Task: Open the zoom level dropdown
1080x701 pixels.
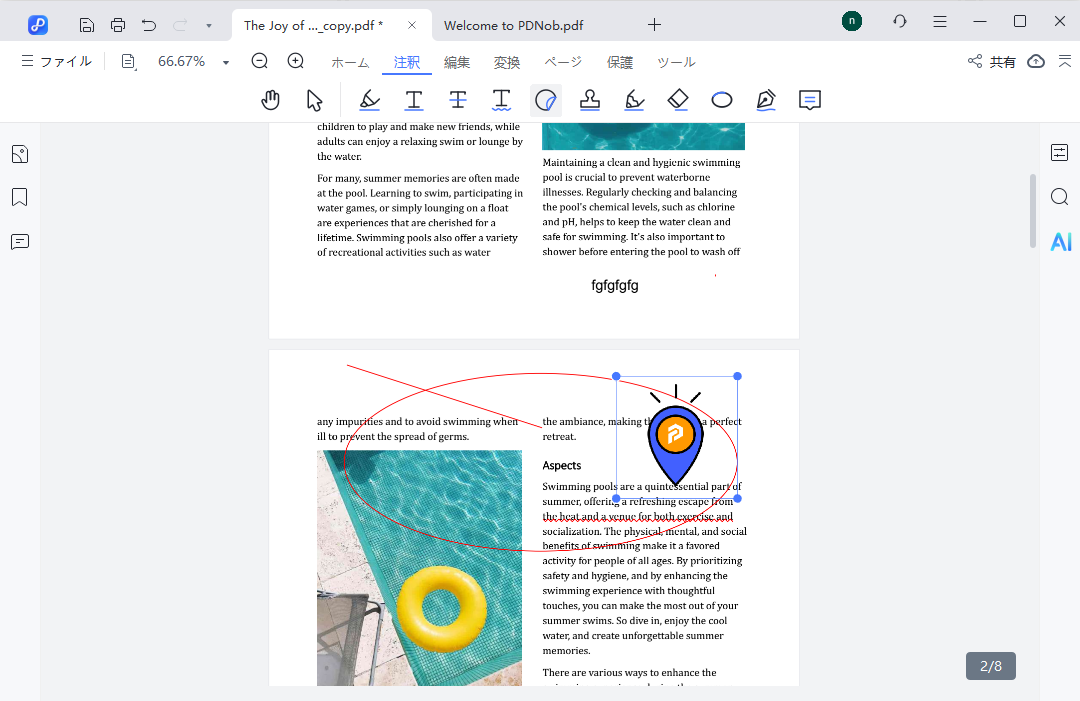Action: click(224, 61)
